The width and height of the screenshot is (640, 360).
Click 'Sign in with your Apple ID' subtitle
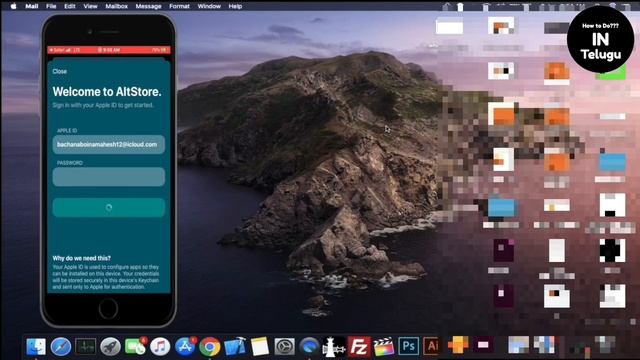(x=103, y=105)
